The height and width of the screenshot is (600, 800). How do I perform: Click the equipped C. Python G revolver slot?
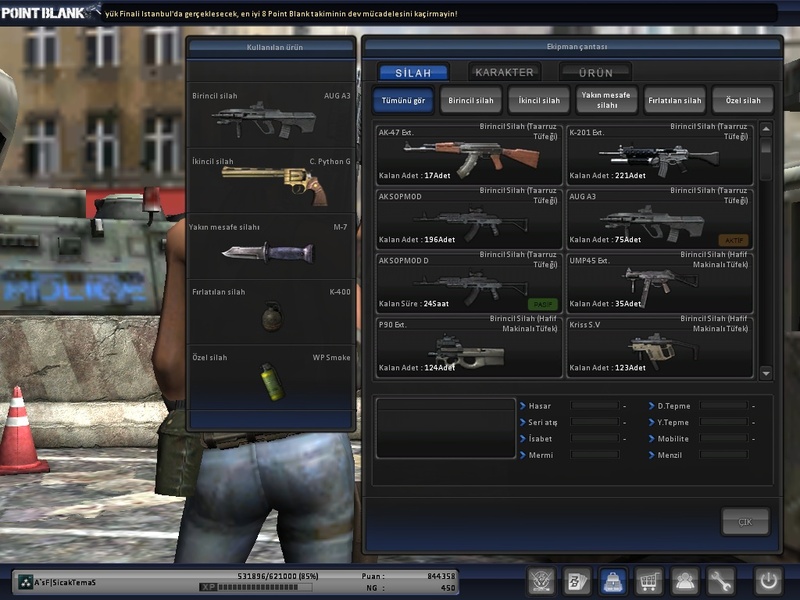[271, 181]
